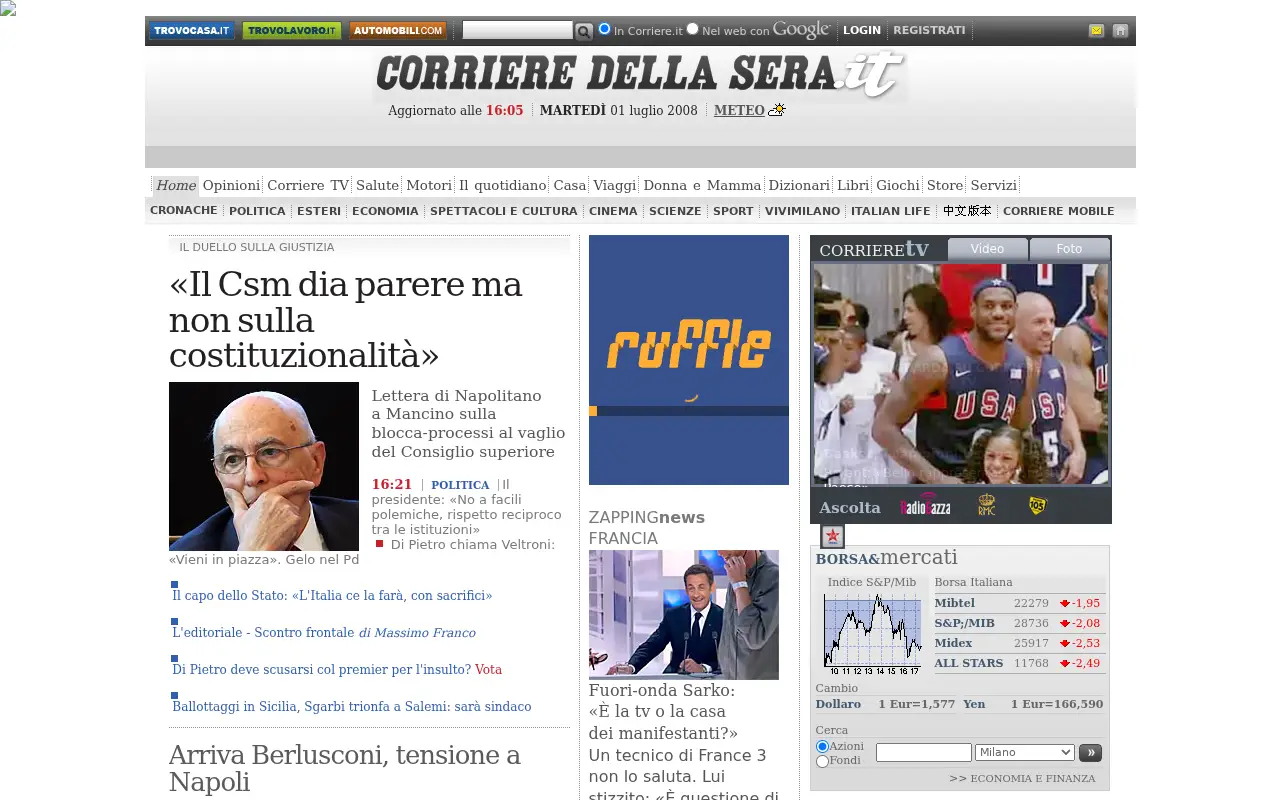Click the home icon in the top bar
Screen dimensions: 1280x800
[x=1120, y=31]
